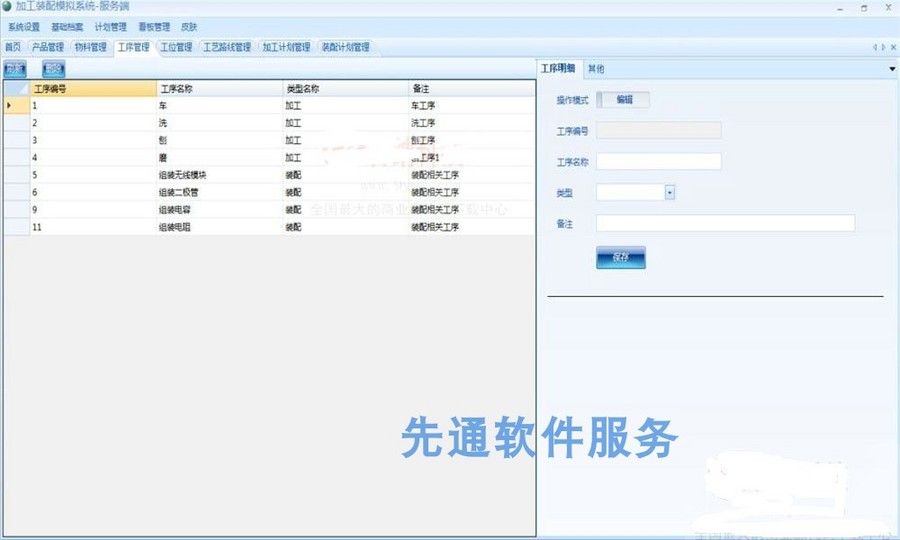
Task: Select the 车 cell in 工序名称 column
Action: (219, 106)
